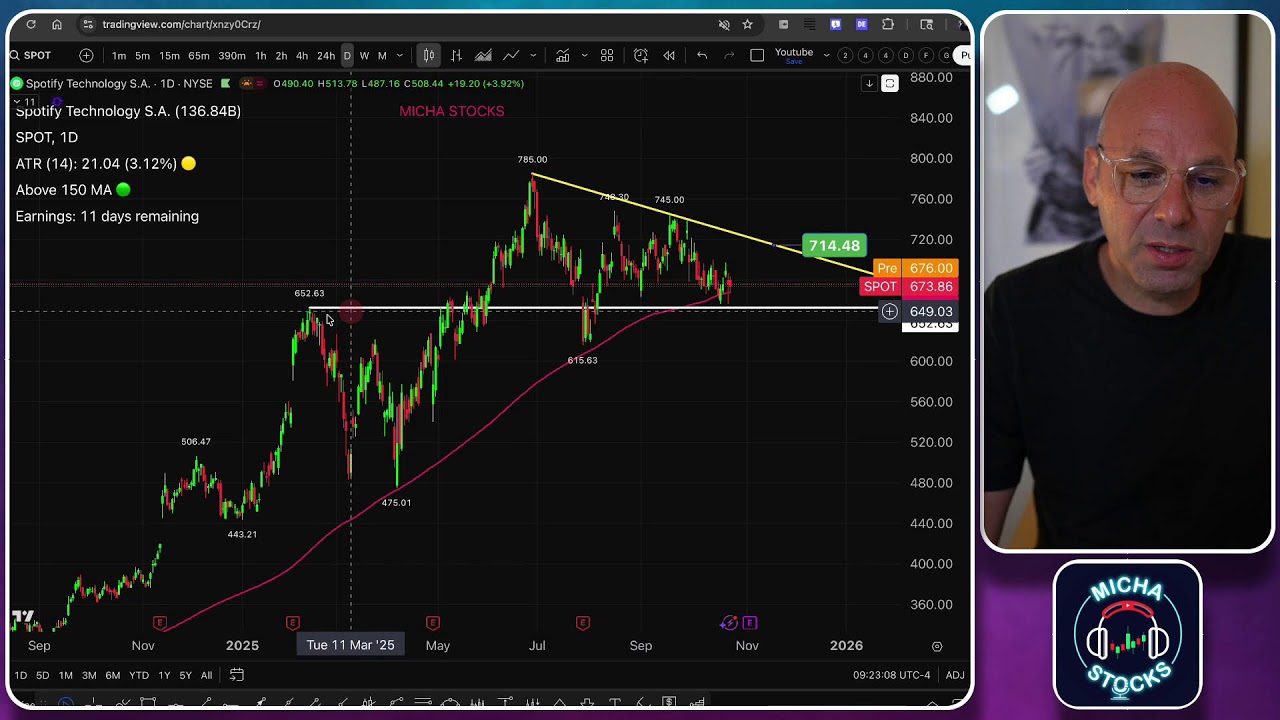Click the lightning event marker on time axis
1280x720 pixels.
[x=729, y=623]
